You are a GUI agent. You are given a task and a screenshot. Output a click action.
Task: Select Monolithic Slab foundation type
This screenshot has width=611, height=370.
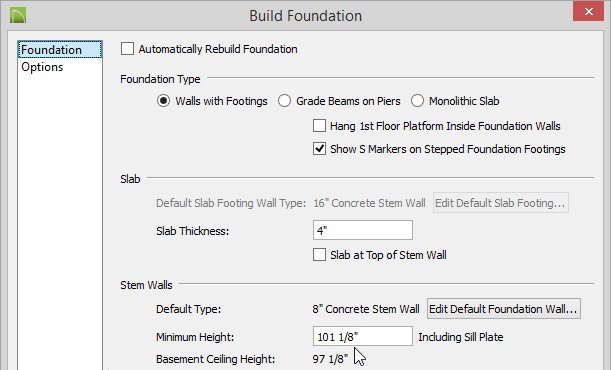417,101
